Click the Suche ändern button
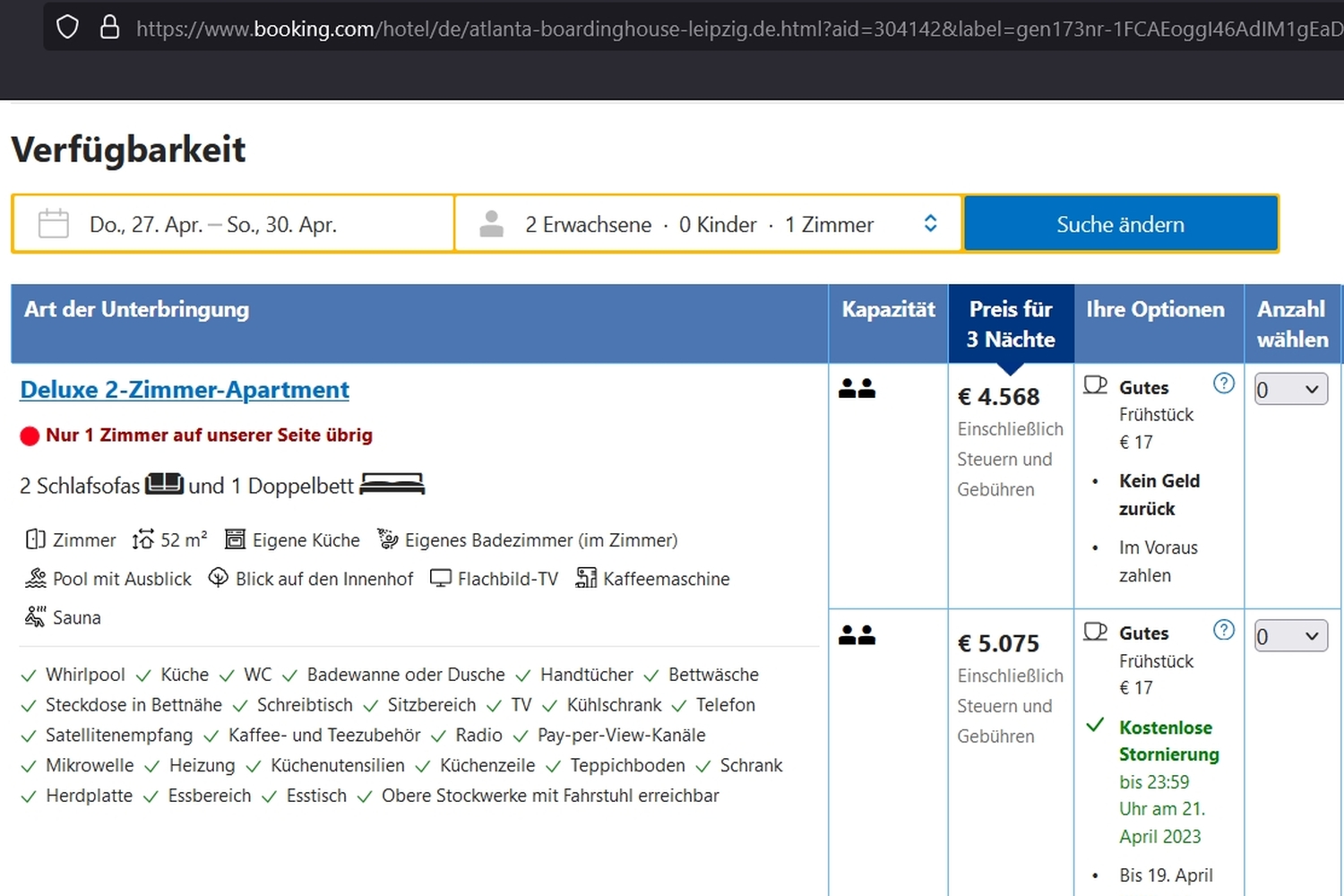This screenshot has width=1344, height=896. tap(1120, 224)
